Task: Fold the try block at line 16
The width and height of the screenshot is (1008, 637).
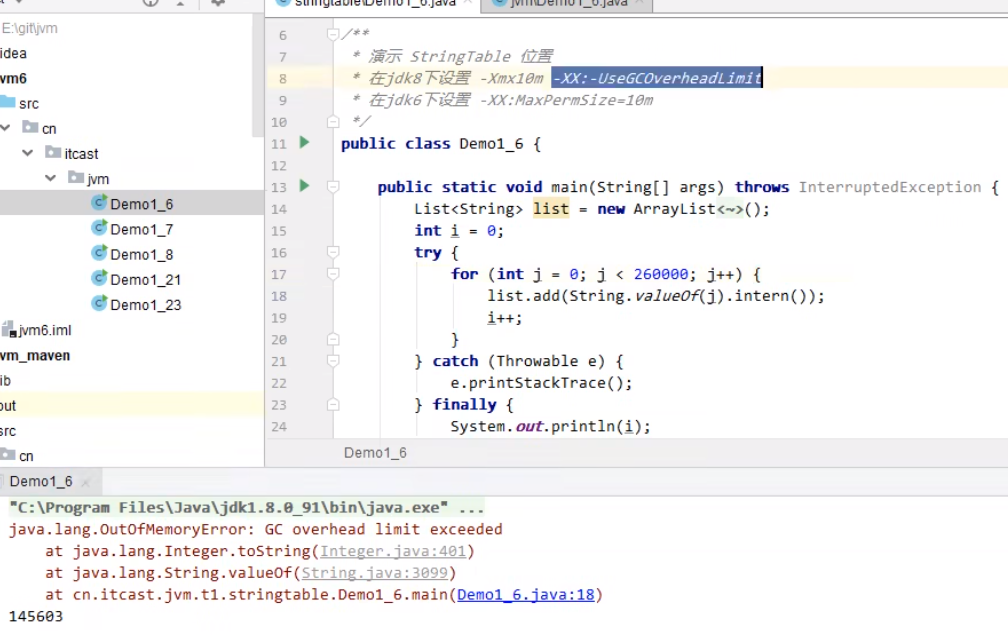Action: pyautogui.click(x=333, y=252)
